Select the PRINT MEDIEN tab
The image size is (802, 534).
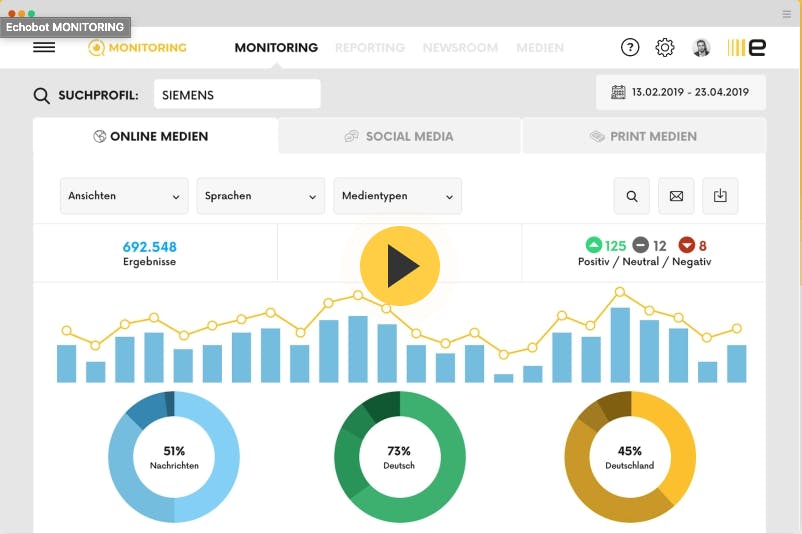(644, 136)
